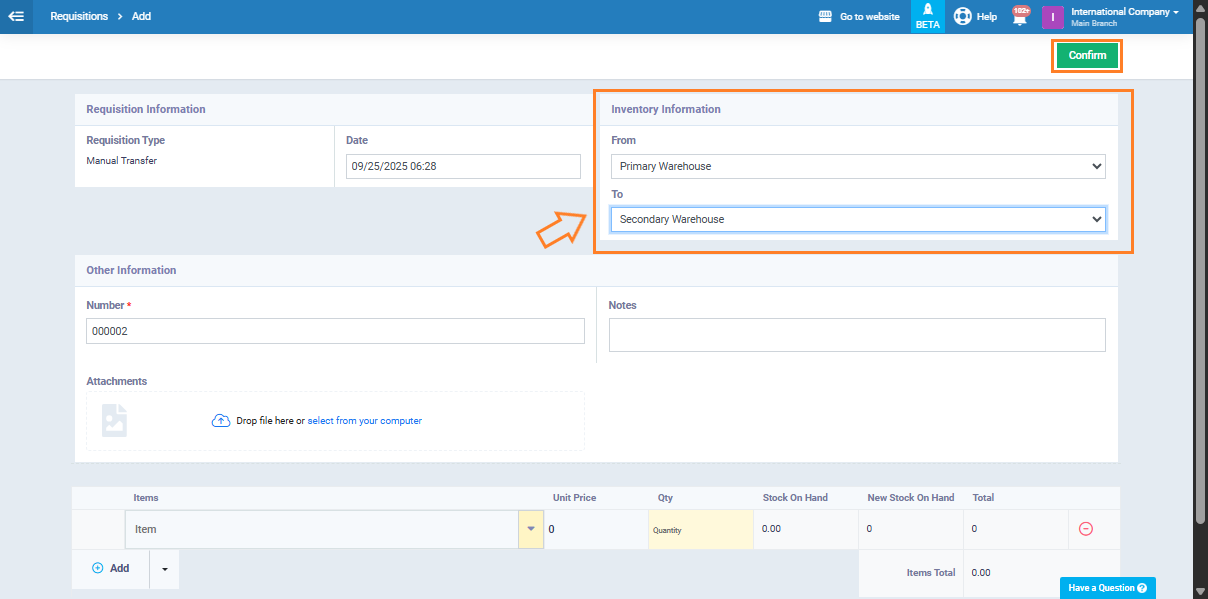Click the purple company avatar icon

click(1052, 17)
